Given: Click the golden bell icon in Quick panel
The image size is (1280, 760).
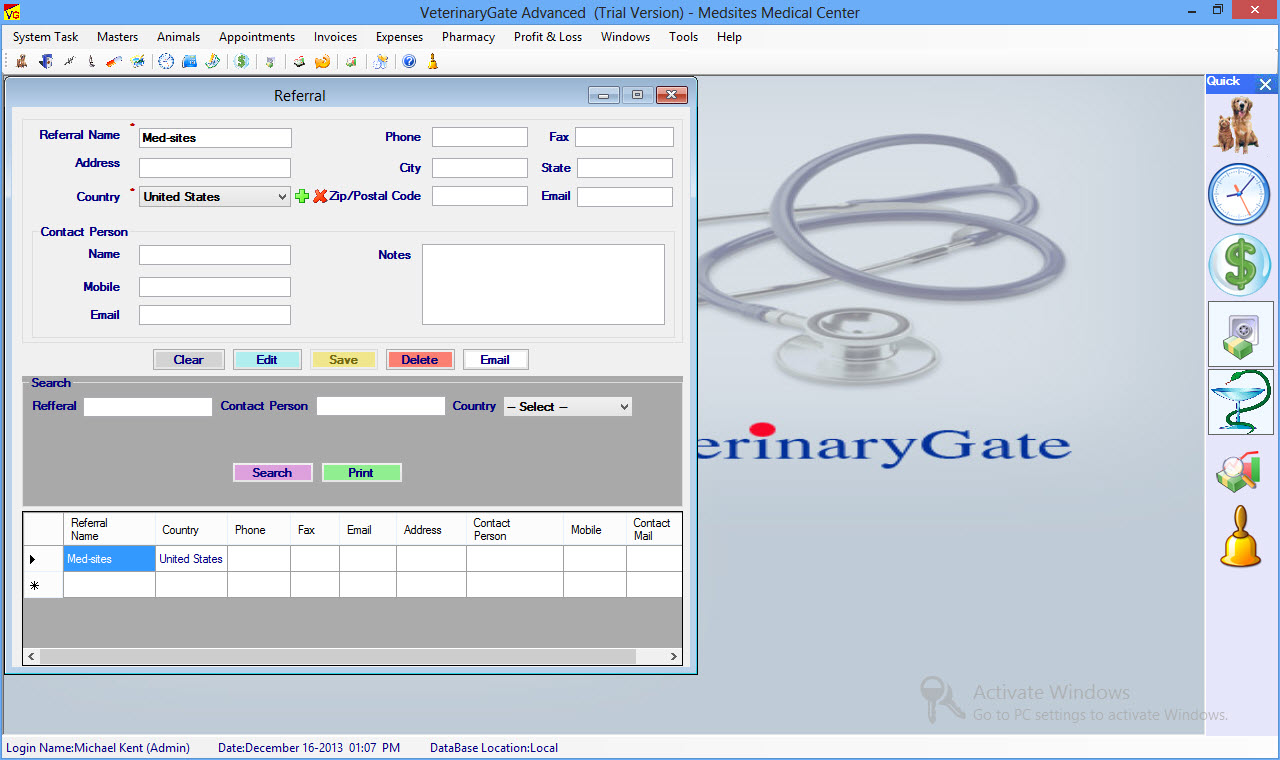Looking at the screenshot, I should (1240, 538).
